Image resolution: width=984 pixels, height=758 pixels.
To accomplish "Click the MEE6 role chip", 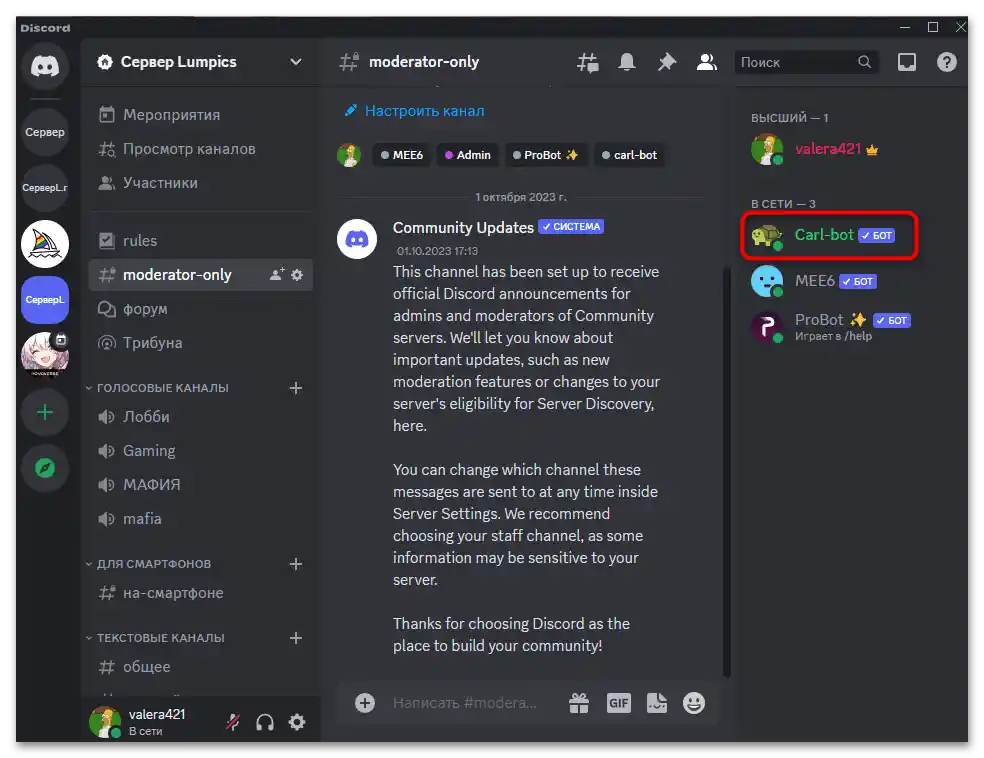I will [402, 155].
